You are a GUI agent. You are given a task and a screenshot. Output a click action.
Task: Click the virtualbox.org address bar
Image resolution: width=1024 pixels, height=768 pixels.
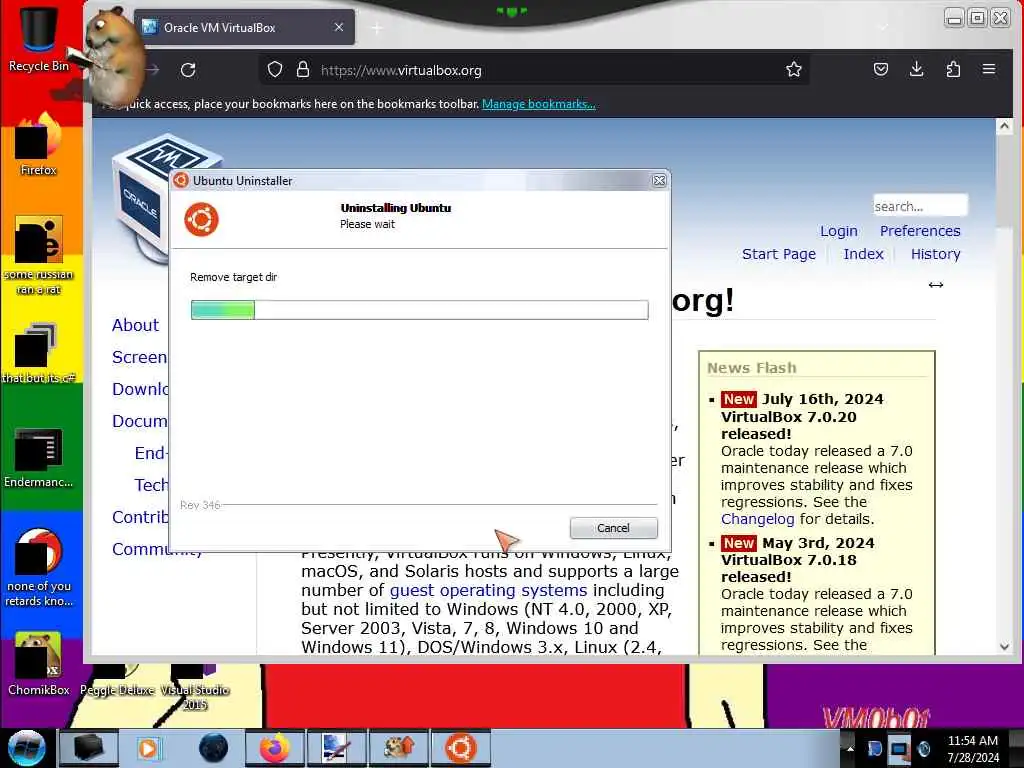[x=536, y=70]
